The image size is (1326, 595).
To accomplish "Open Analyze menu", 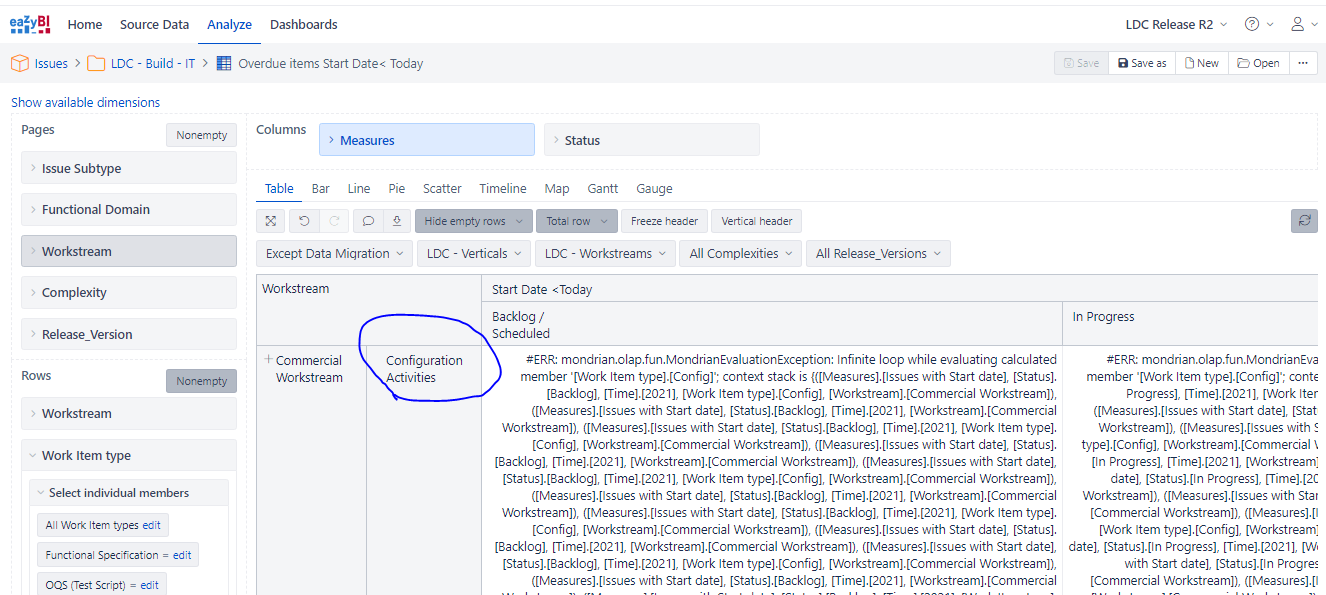I will point(229,24).
